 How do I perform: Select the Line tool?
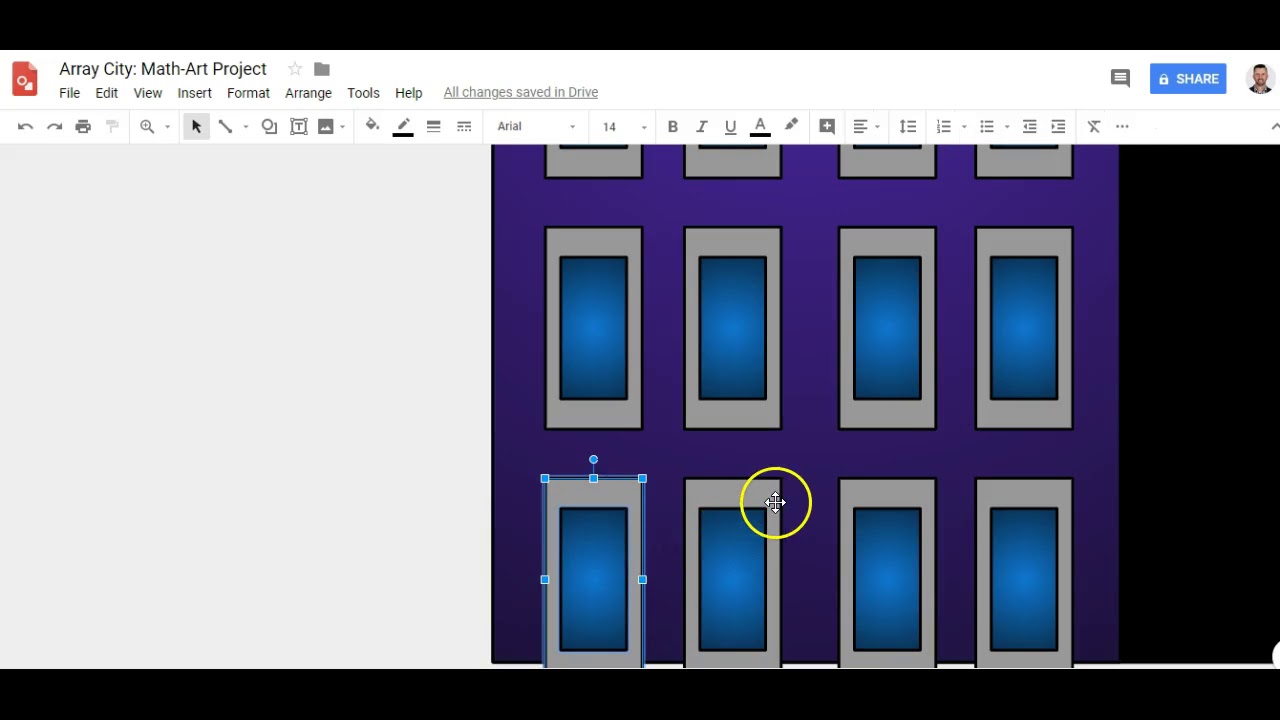pyautogui.click(x=226, y=127)
